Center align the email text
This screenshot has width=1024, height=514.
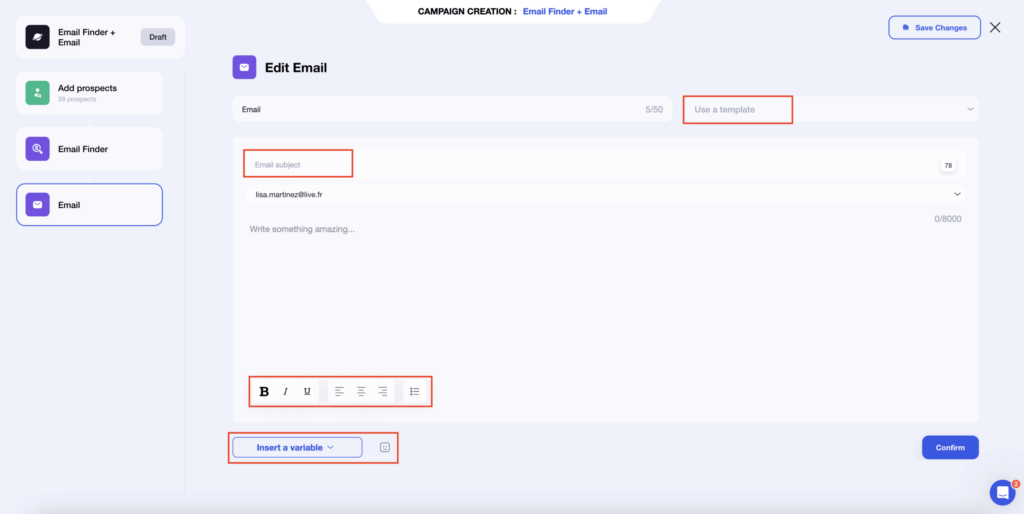point(361,391)
